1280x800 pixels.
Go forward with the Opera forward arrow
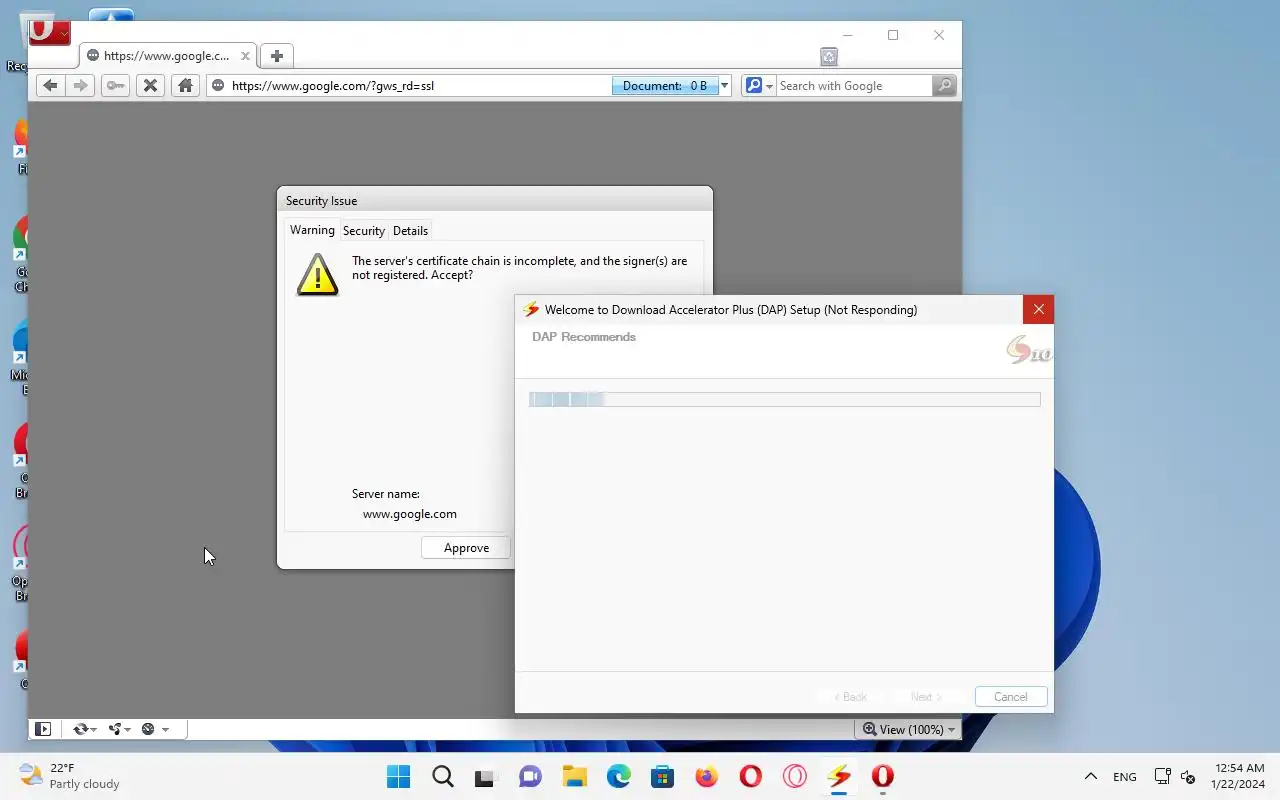81,85
